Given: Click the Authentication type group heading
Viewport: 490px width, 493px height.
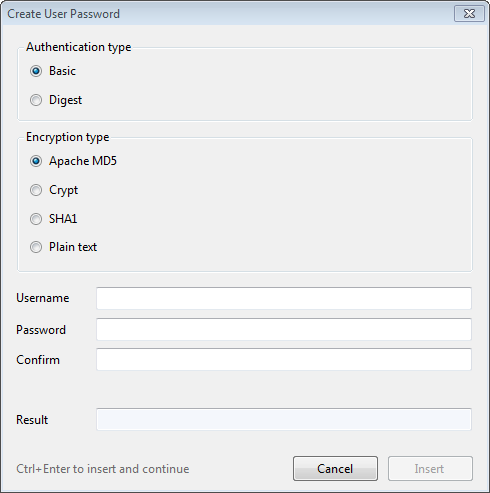Looking at the screenshot, I should click(79, 47).
